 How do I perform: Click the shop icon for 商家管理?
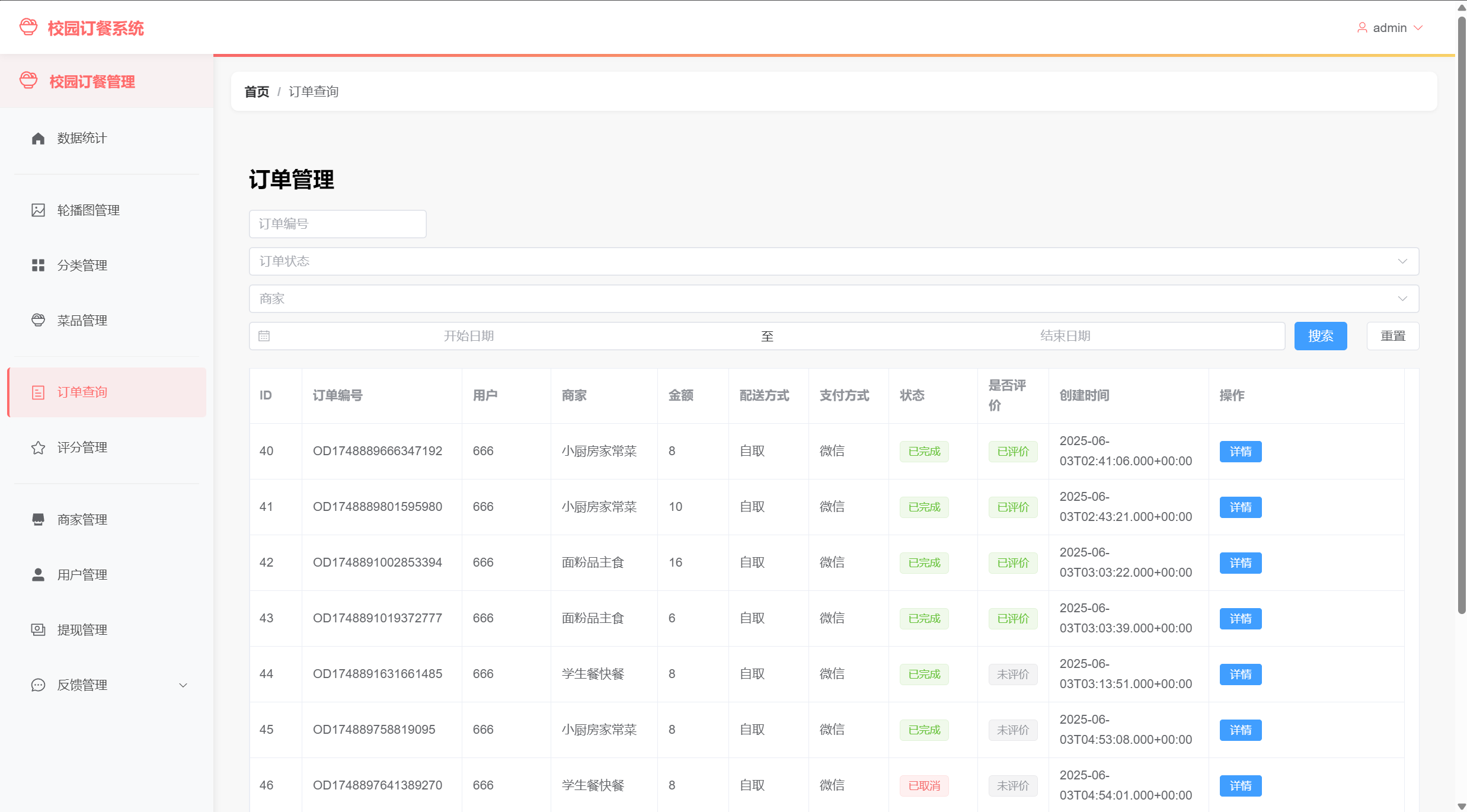[x=38, y=520]
